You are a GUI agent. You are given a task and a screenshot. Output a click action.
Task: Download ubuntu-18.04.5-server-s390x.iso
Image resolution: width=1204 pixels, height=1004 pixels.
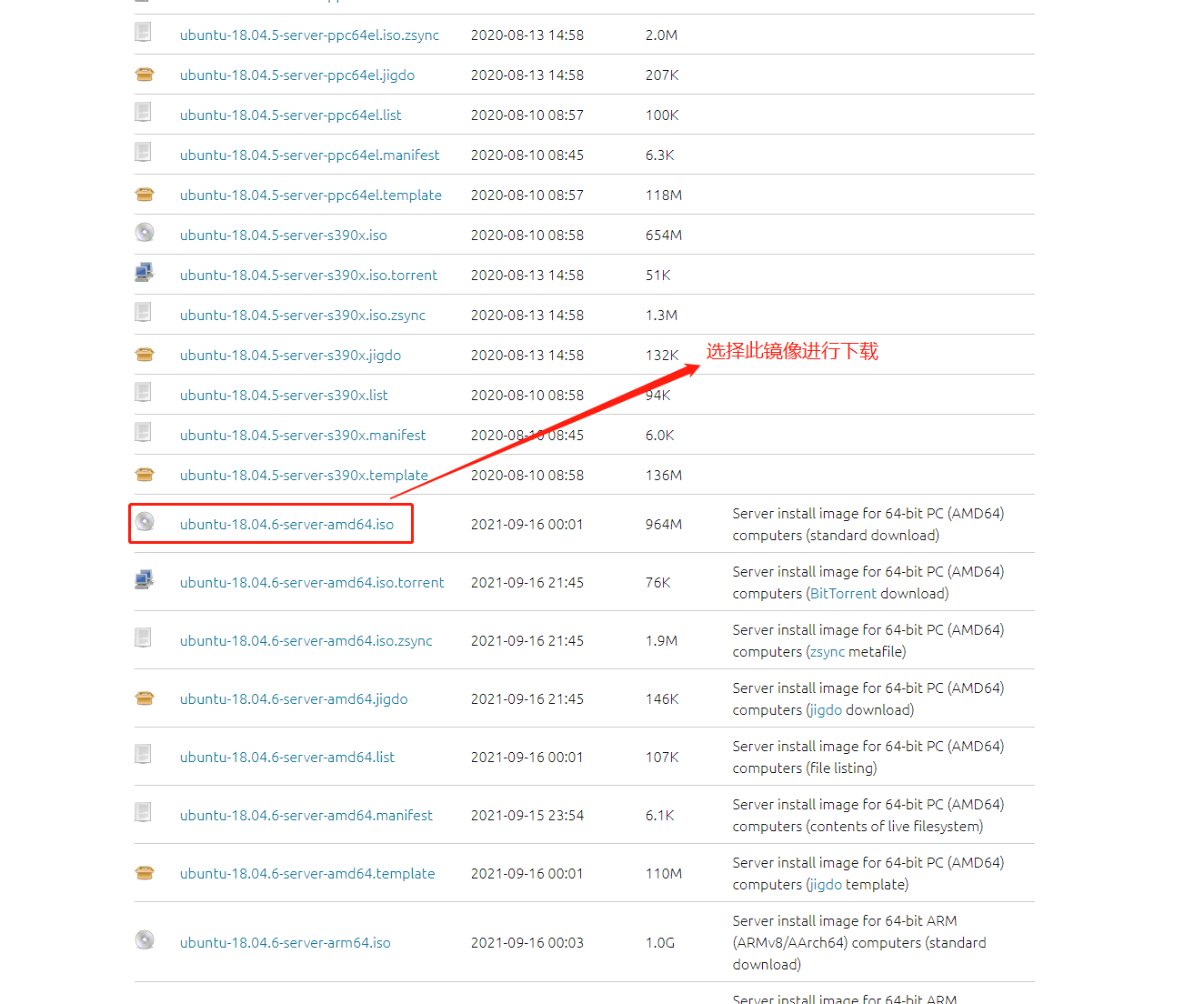[284, 236]
